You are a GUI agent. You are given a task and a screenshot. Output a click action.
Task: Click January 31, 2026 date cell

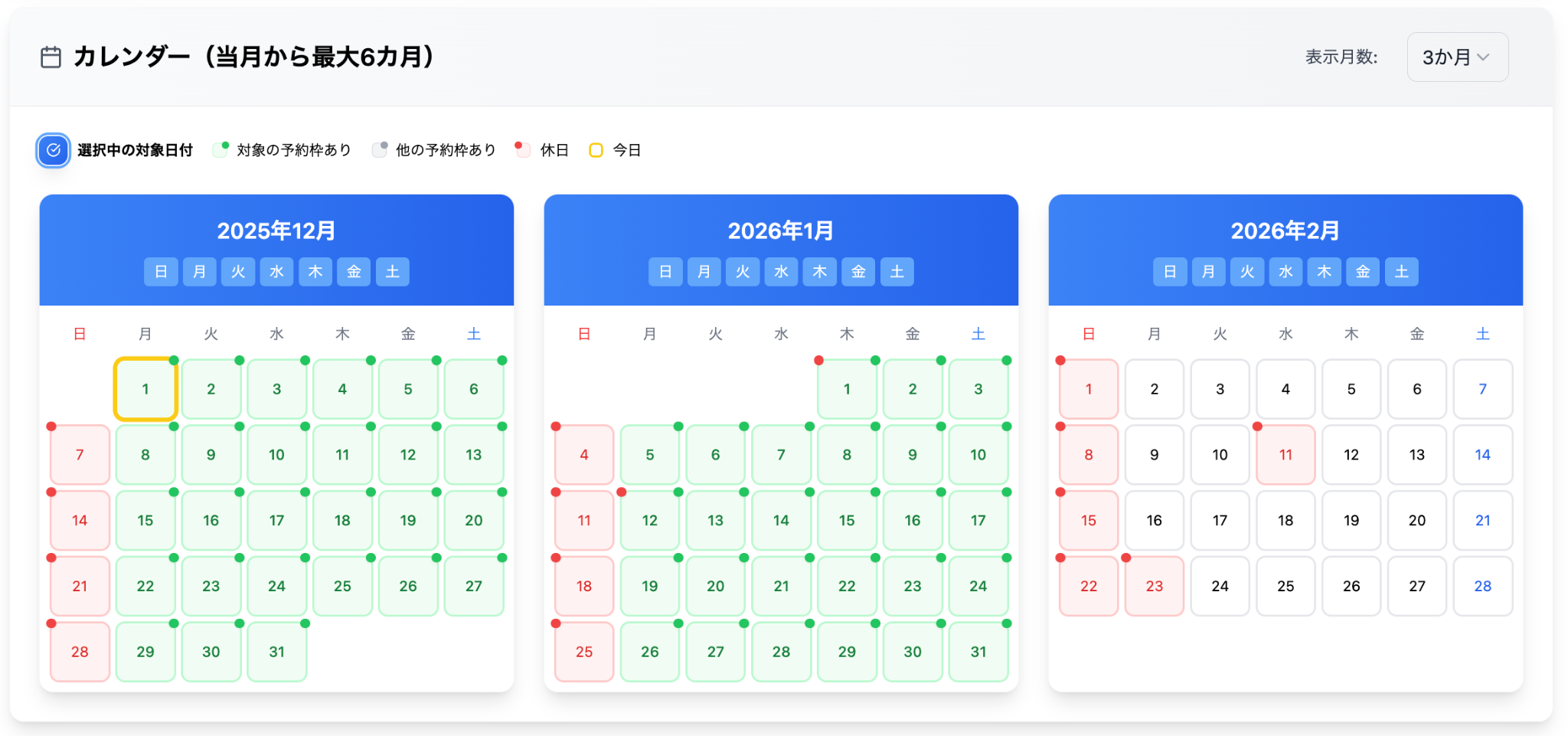point(978,652)
